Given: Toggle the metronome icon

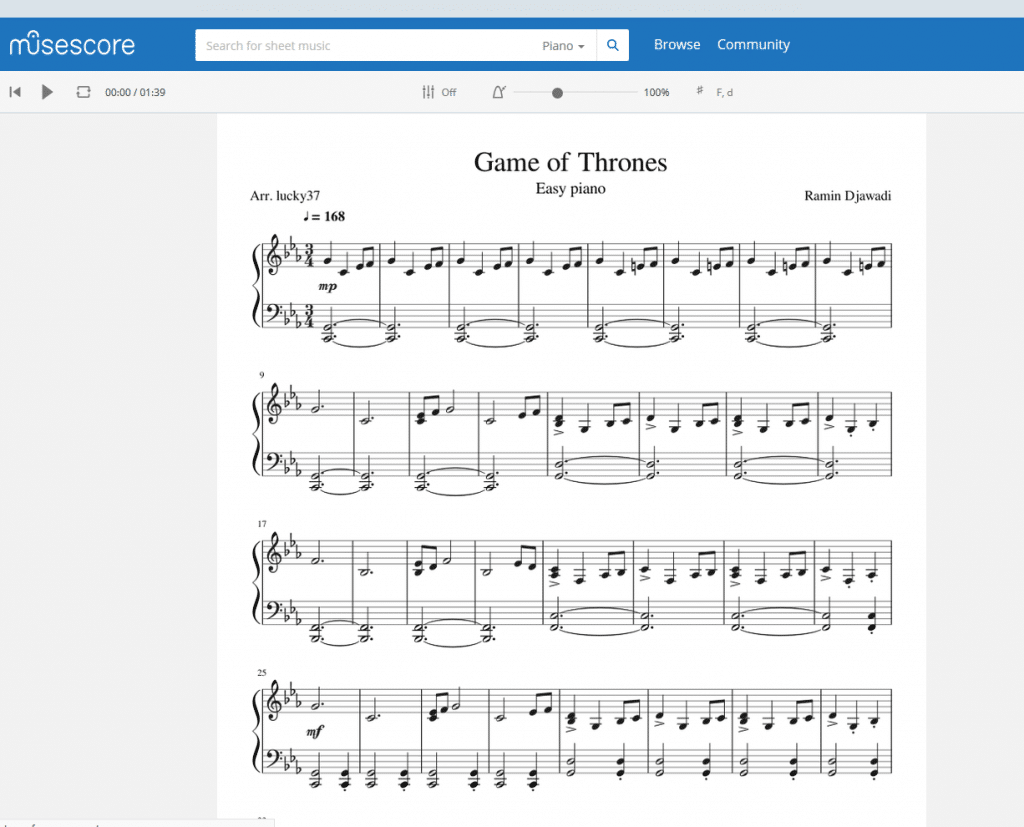Looking at the screenshot, I should [499, 92].
